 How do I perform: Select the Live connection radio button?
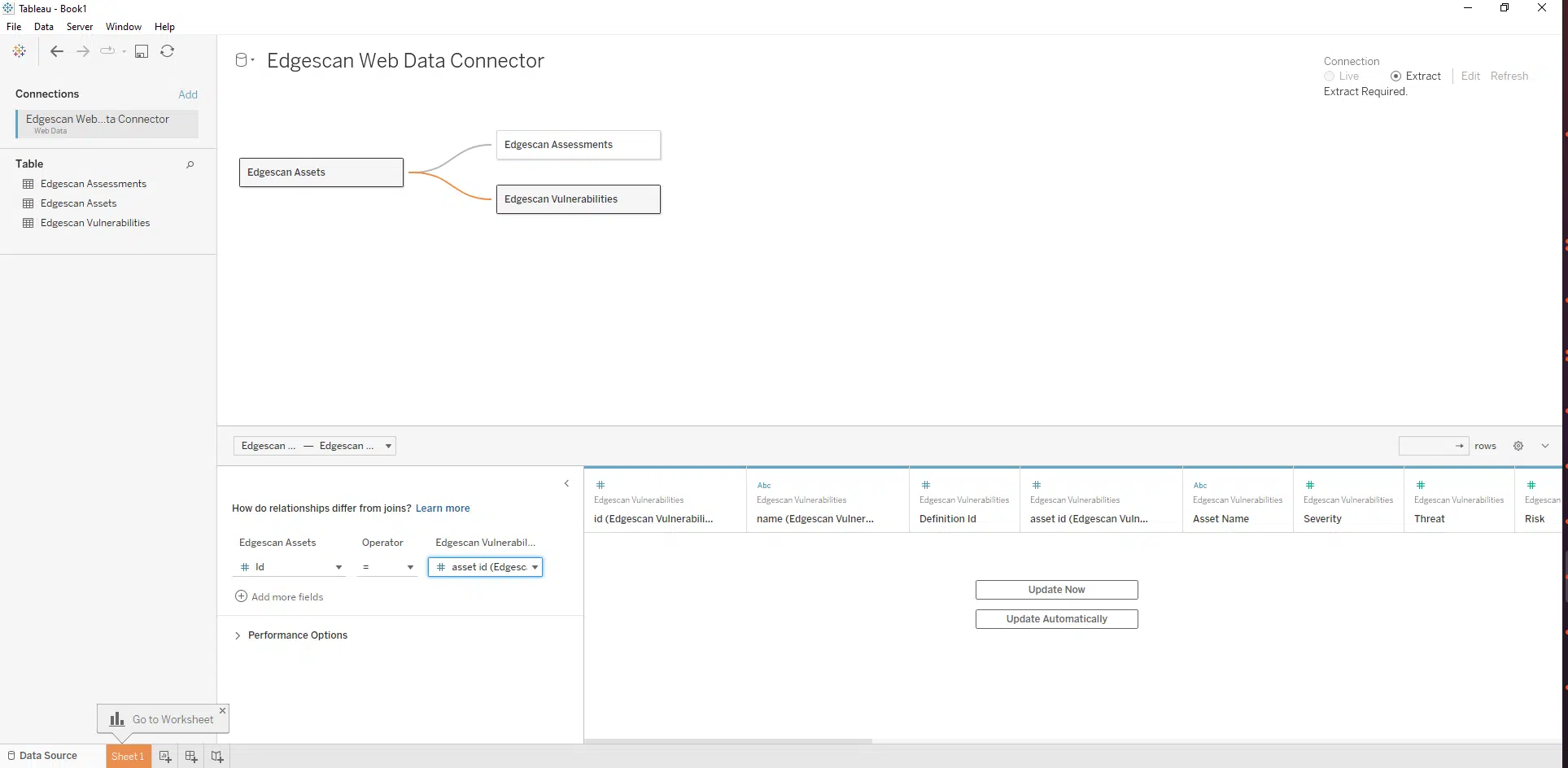(x=1330, y=76)
